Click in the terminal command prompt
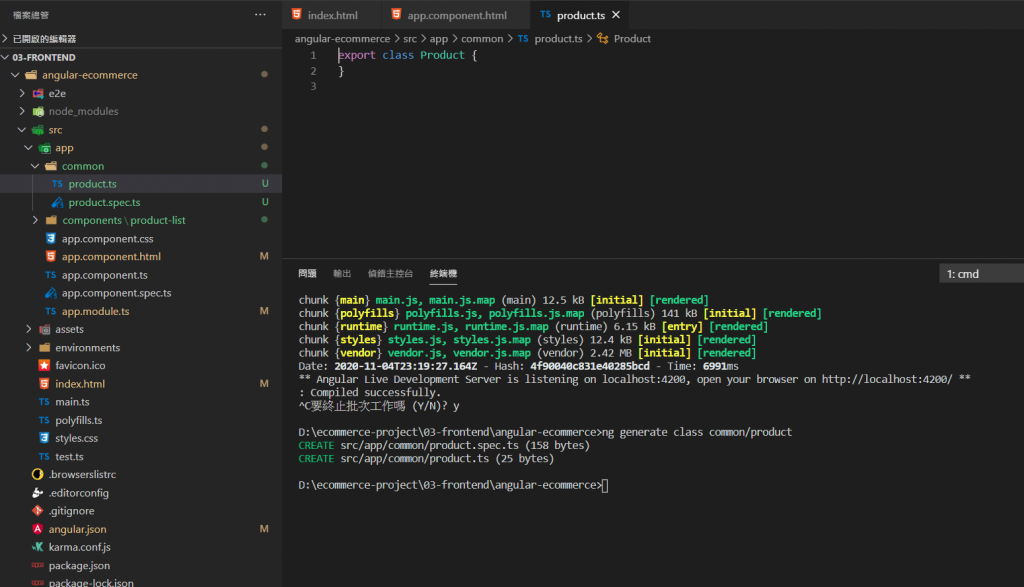This screenshot has height=587, width=1024. (x=605, y=486)
